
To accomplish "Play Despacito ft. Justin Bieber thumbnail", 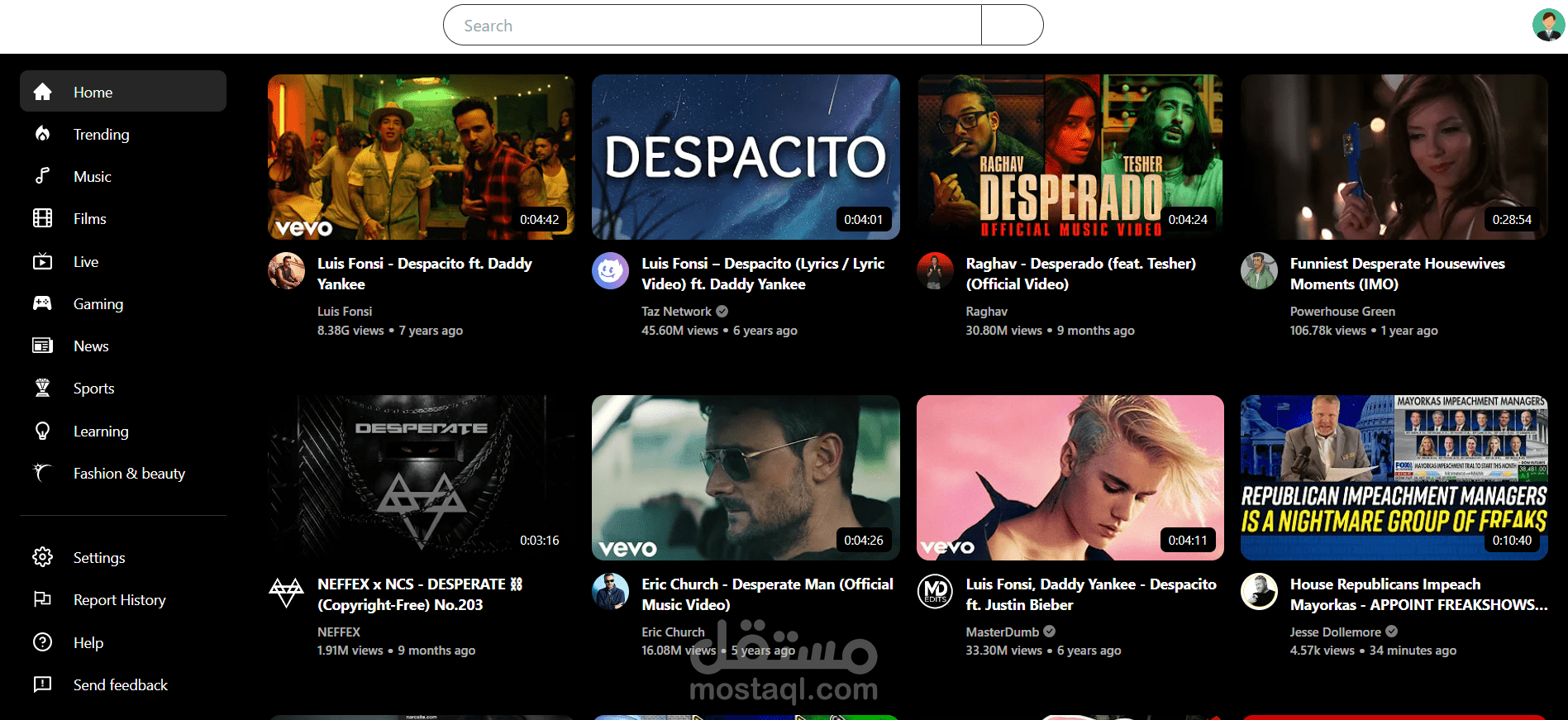I will pos(1070,478).
